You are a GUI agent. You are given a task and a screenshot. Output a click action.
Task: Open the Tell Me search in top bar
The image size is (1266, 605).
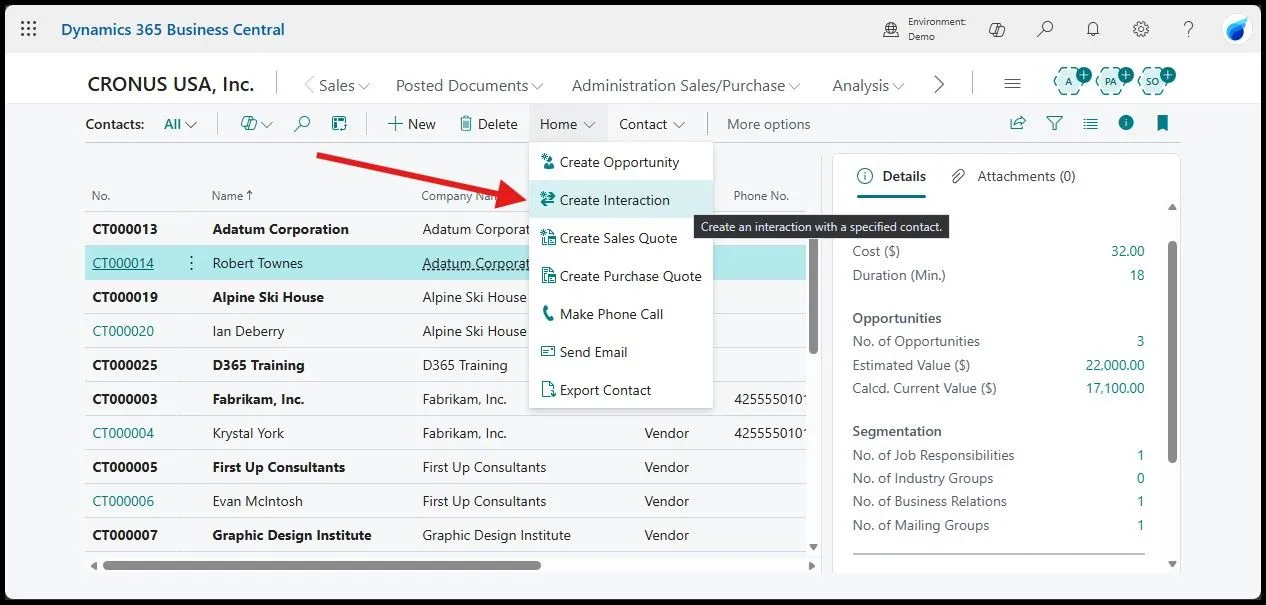point(1045,29)
